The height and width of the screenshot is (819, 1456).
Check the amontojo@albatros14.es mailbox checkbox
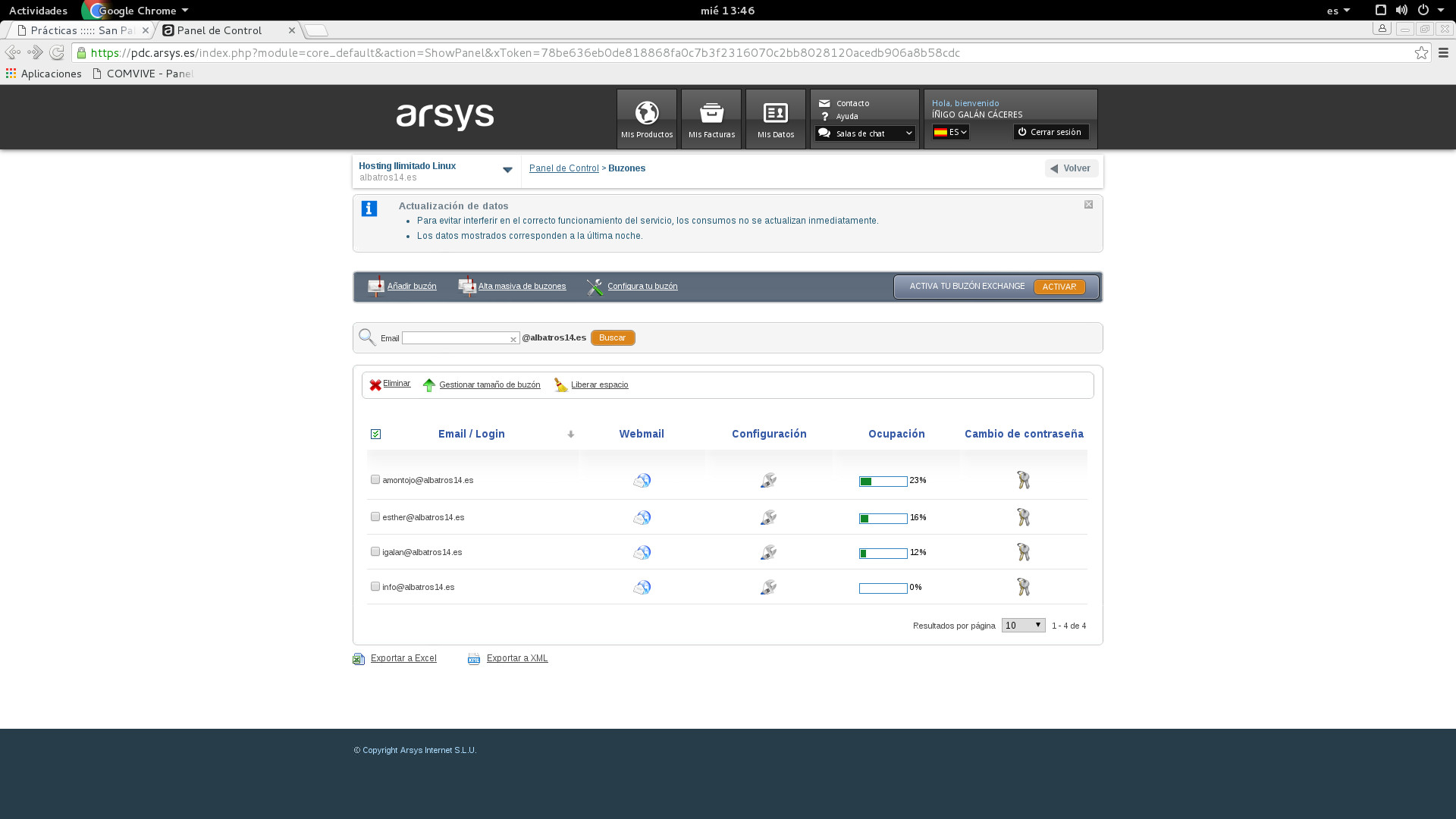point(375,480)
